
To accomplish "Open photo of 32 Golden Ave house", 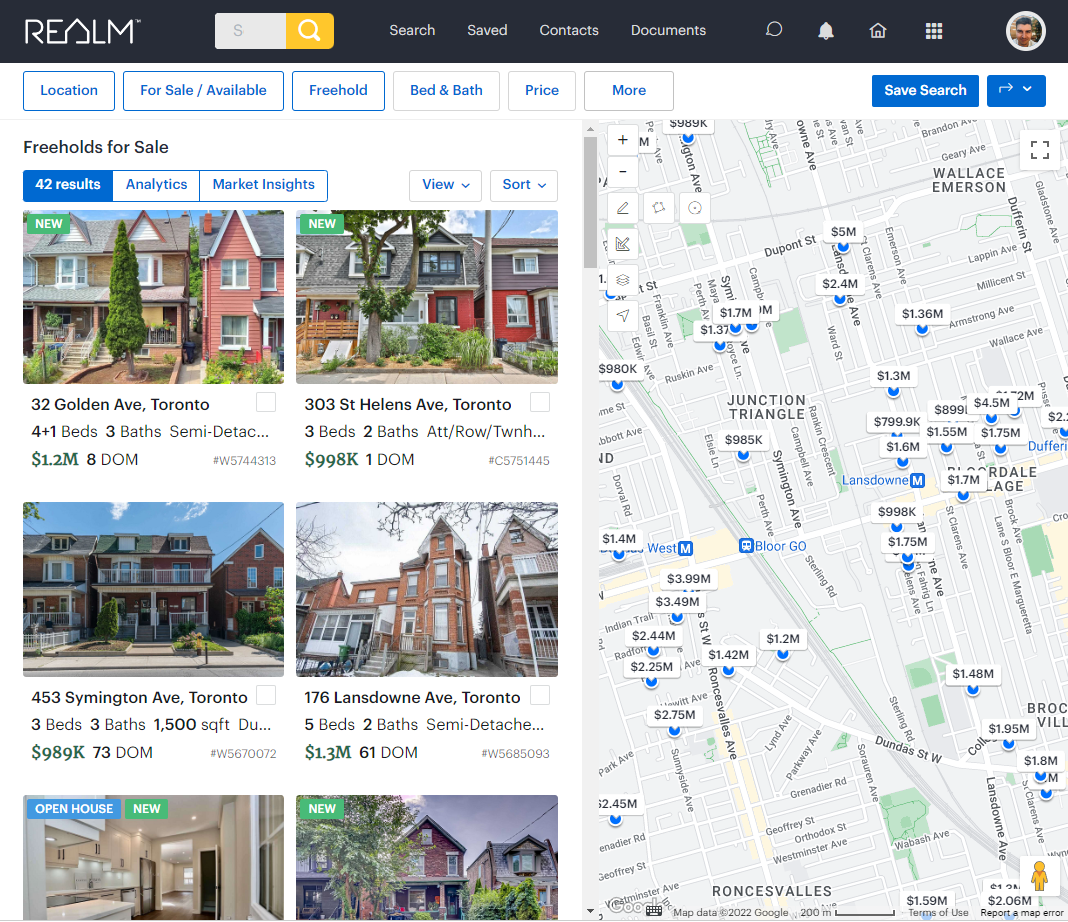I will tap(153, 297).
